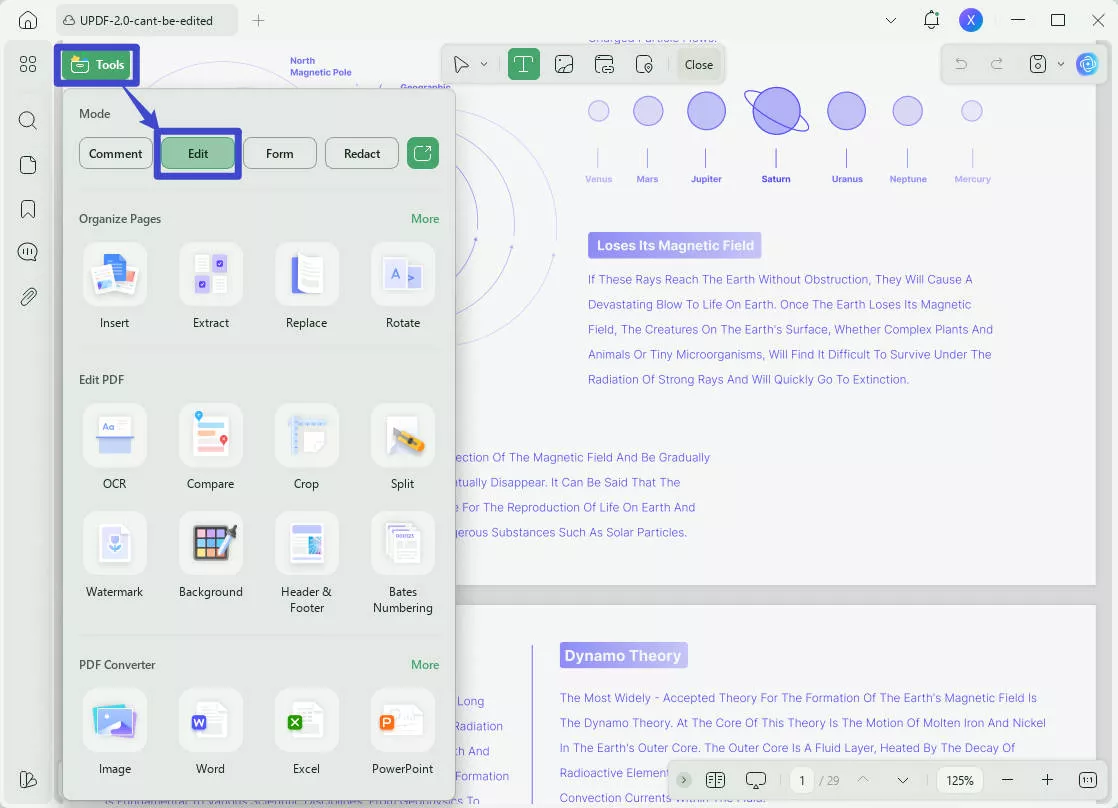The height and width of the screenshot is (808, 1118).
Task: Select the Image edit tool
Action: pos(564,65)
